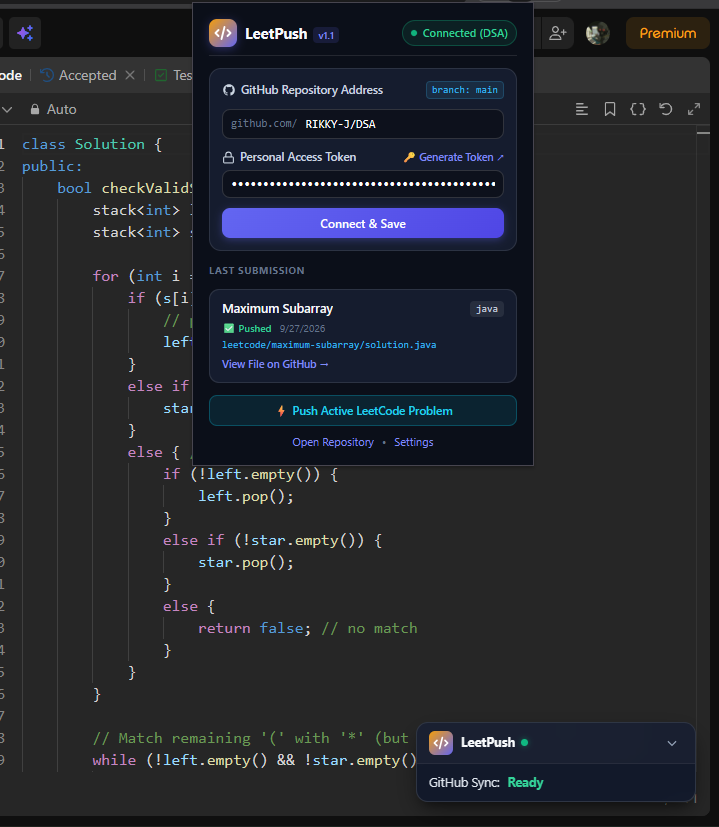Focus the Personal Access Token field
The height and width of the screenshot is (827, 719).
[362, 184]
